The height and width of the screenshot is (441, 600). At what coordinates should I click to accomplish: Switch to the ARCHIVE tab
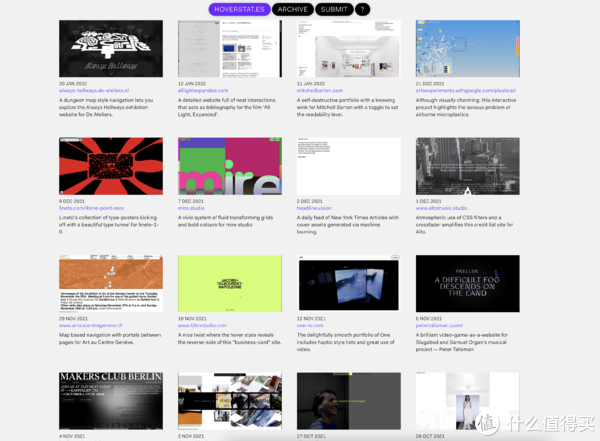click(x=292, y=9)
